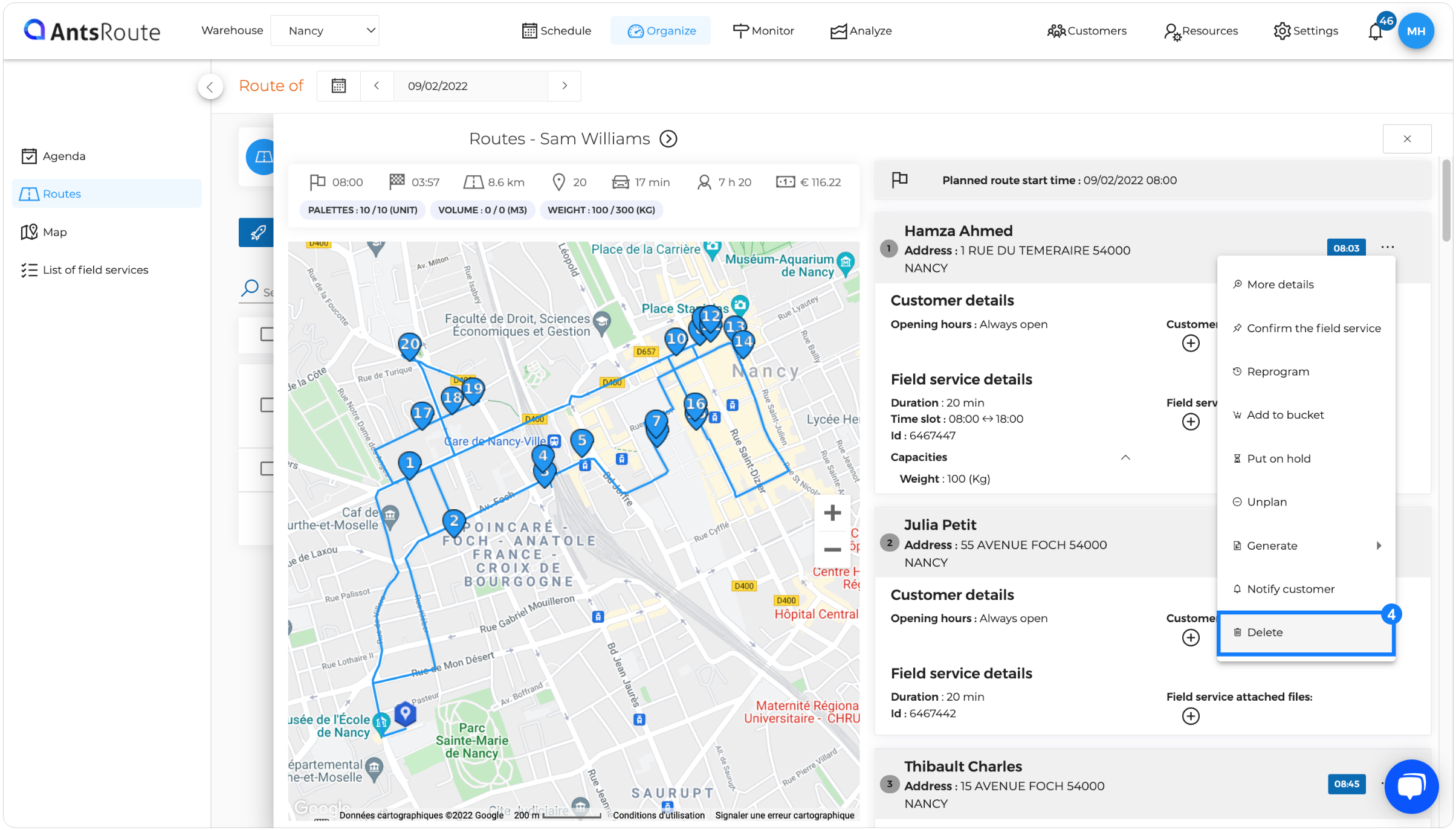Viewport: 1456px width, 830px height.
Task: Click map marker number 2
Action: tap(454, 521)
